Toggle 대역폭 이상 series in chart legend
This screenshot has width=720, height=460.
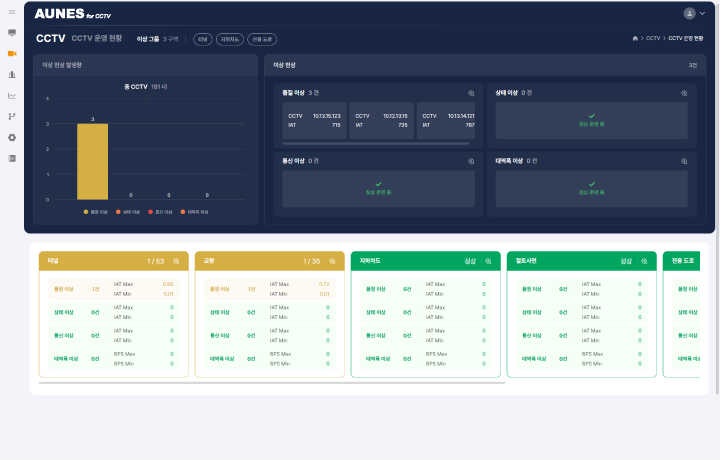point(195,212)
